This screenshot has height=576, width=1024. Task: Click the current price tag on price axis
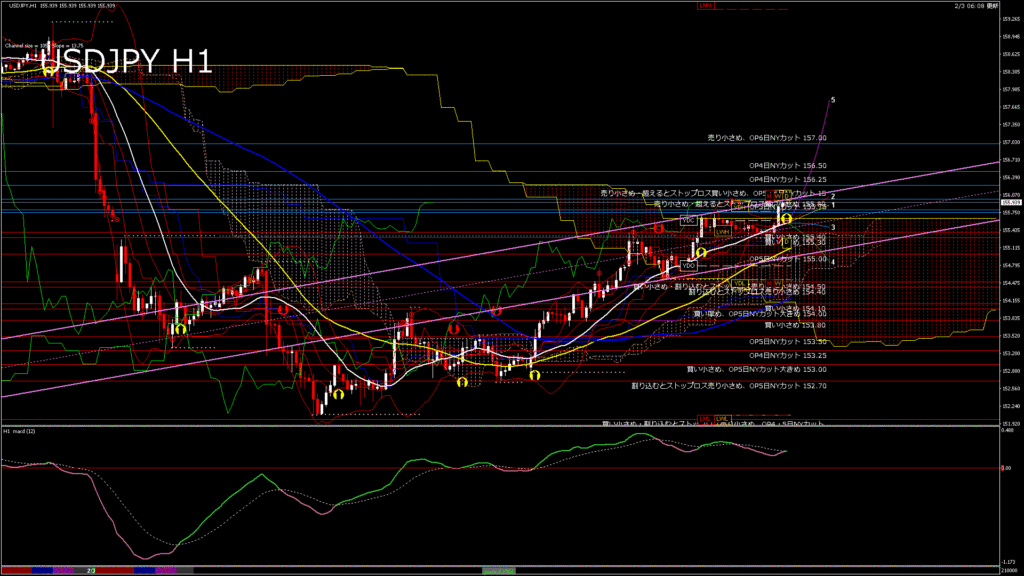tap(1010, 203)
